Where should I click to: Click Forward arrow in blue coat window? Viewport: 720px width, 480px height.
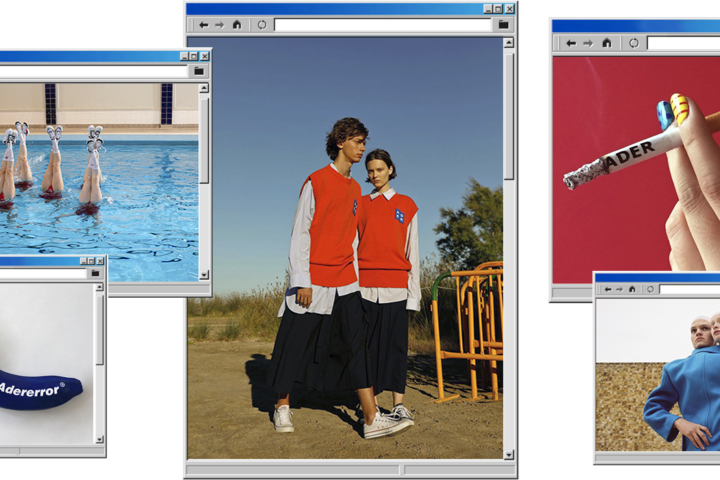tap(619, 289)
